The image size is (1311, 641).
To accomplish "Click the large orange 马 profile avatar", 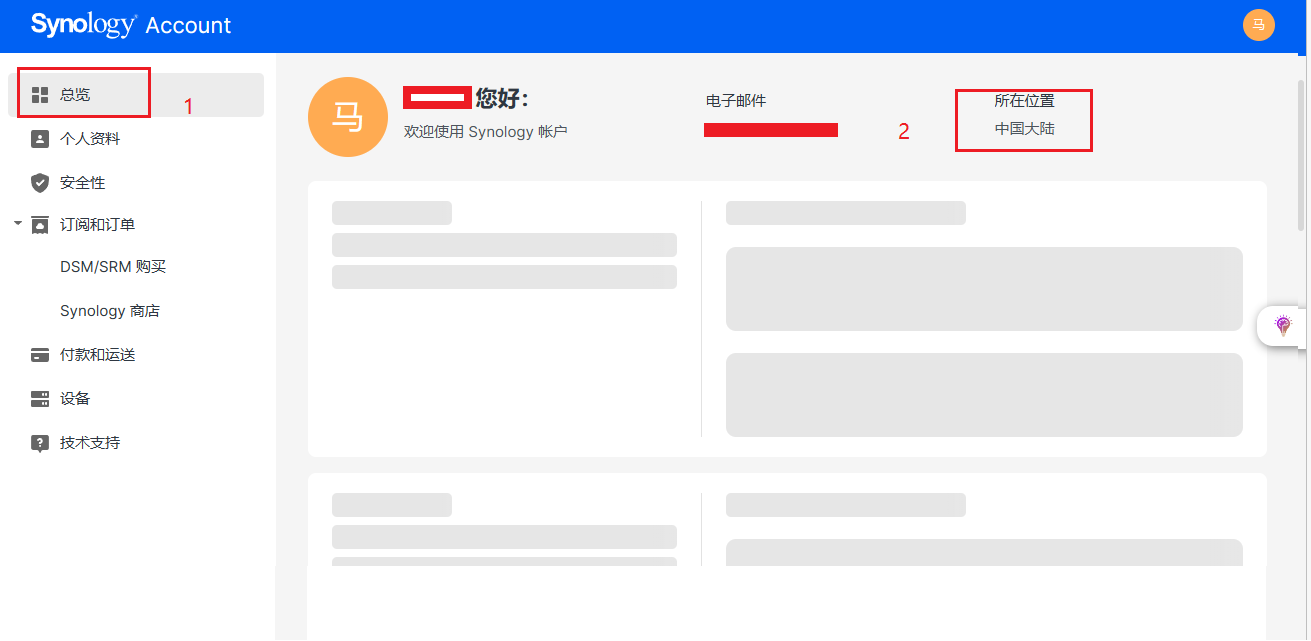I will [347, 117].
